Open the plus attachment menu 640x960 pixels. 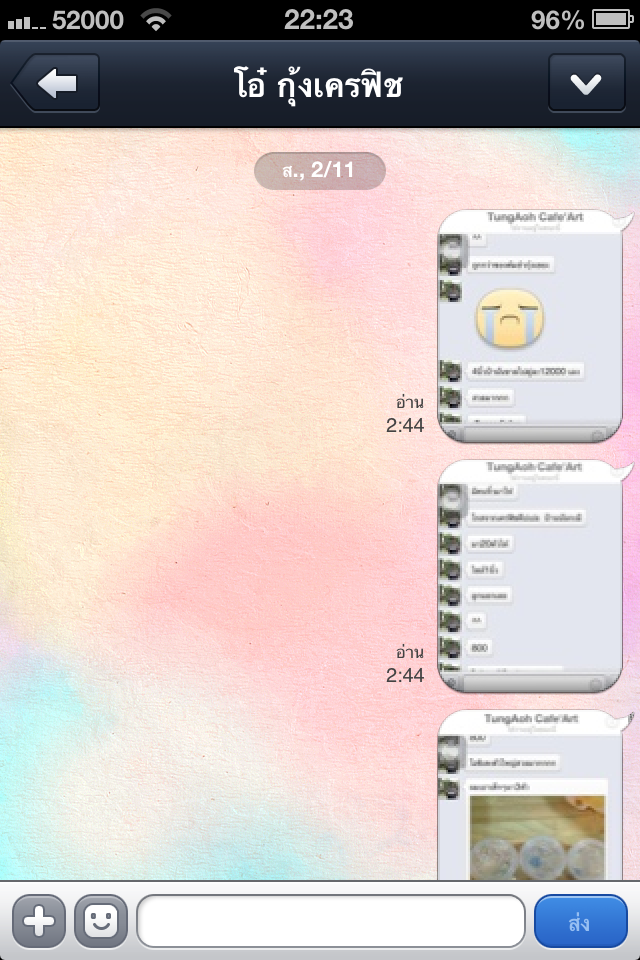click(x=39, y=921)
